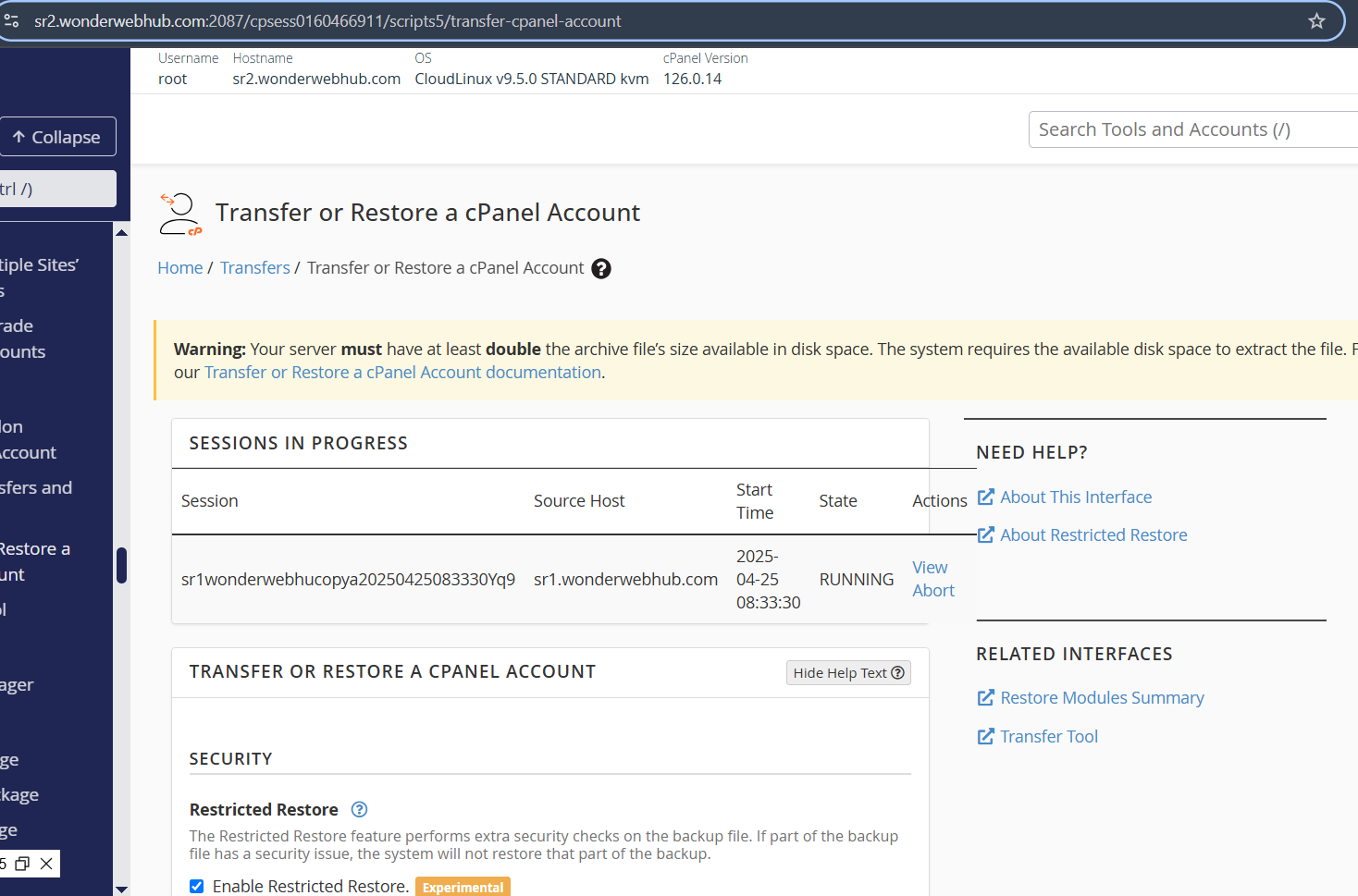The height and width of the screenshot is (896, 1358).
Task: Go to Home in the breadcrumb
Action: (x=179, y=268)
